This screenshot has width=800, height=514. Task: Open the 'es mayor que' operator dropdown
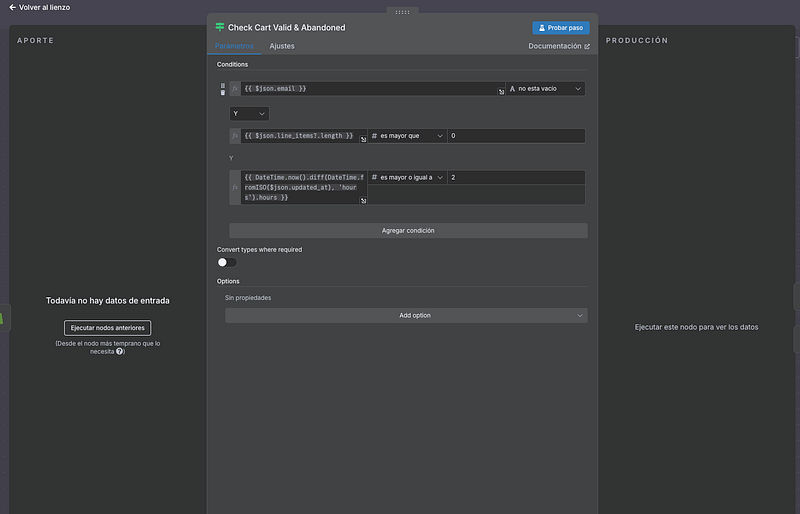tap(407, 136)
